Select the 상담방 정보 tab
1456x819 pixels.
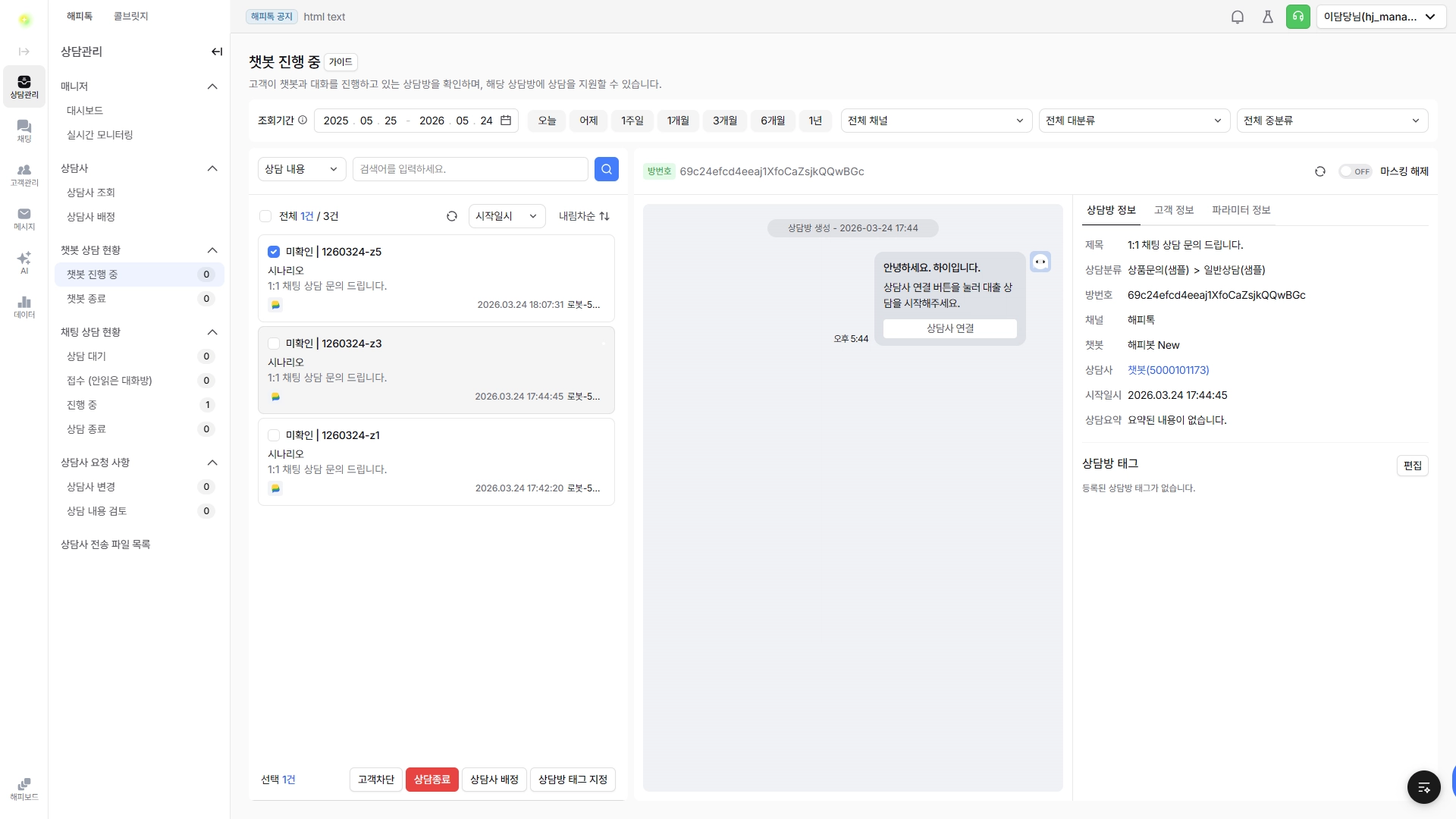click(x=1111, y=210)
